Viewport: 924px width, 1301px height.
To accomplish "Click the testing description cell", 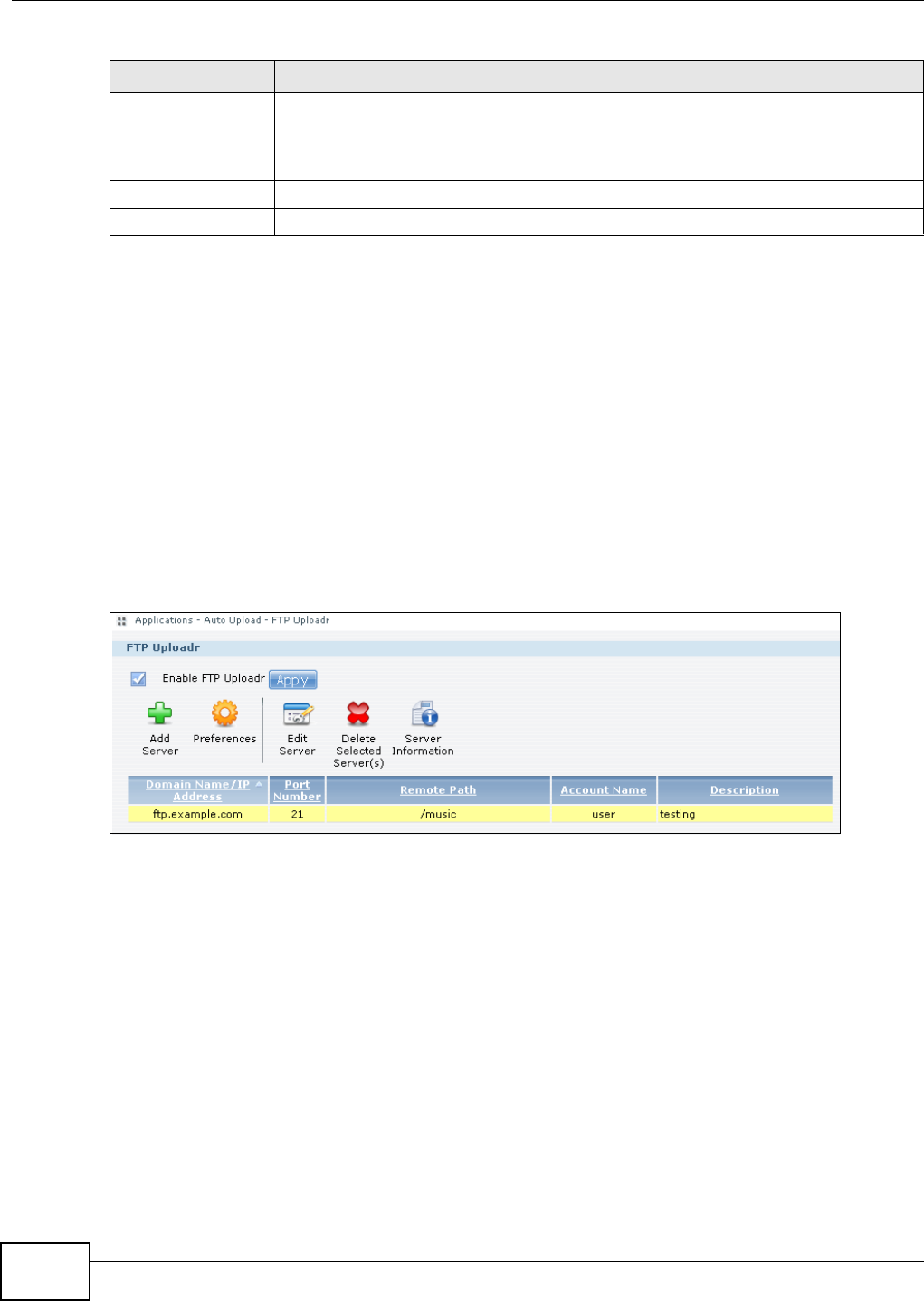I will [745, 814].
